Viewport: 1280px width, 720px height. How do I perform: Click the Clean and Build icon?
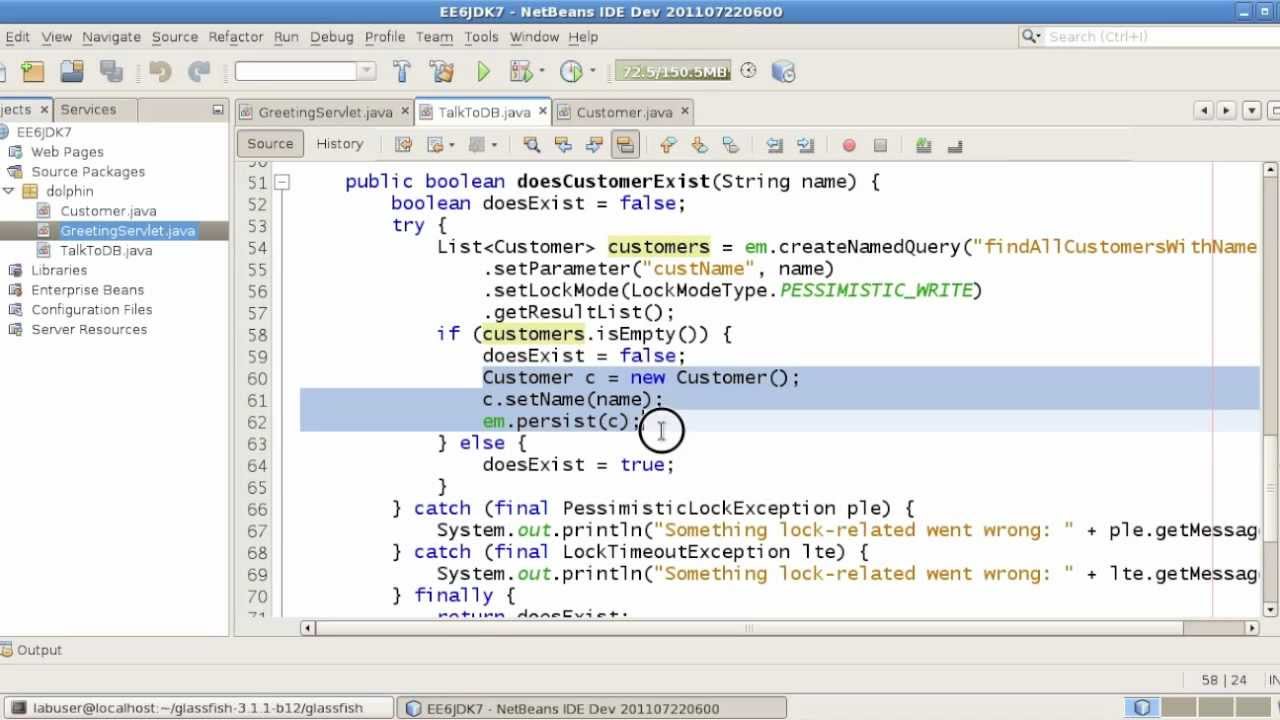point(442,71)
